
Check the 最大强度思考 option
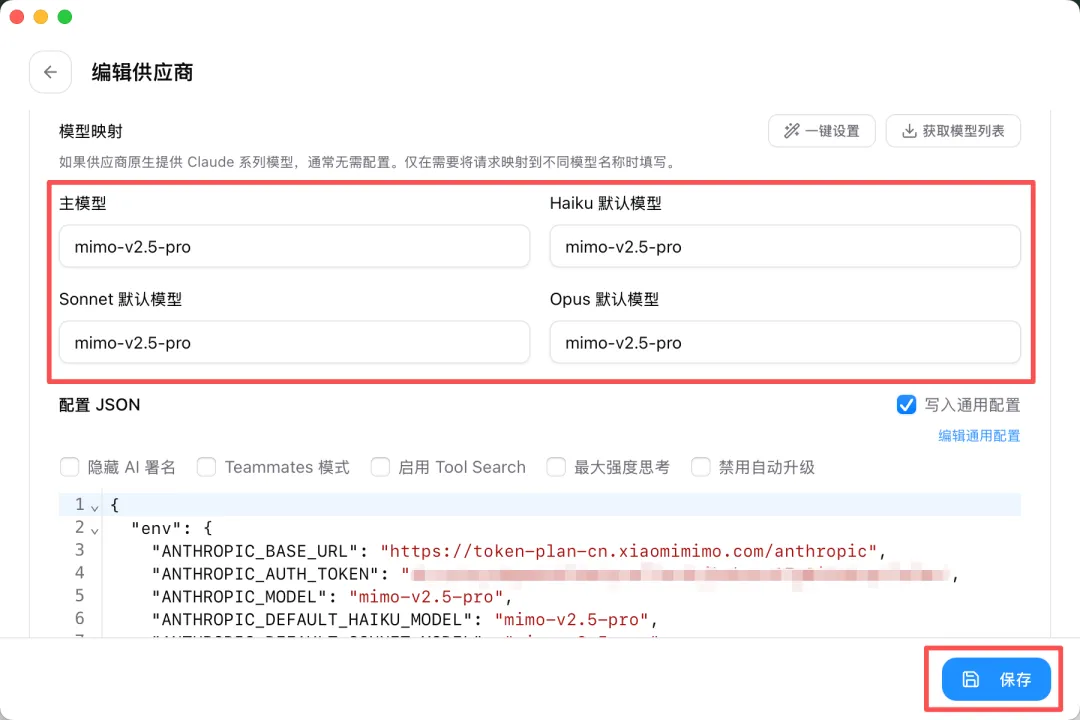pyautogui.click(x=556, y=467)
